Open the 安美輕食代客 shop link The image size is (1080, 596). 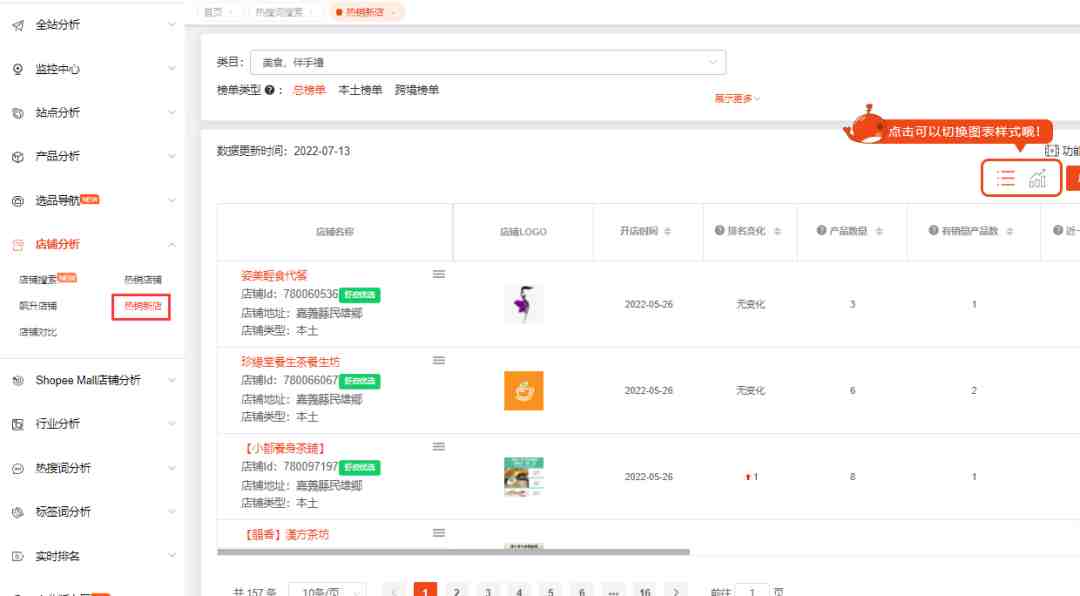pos(273,276)
